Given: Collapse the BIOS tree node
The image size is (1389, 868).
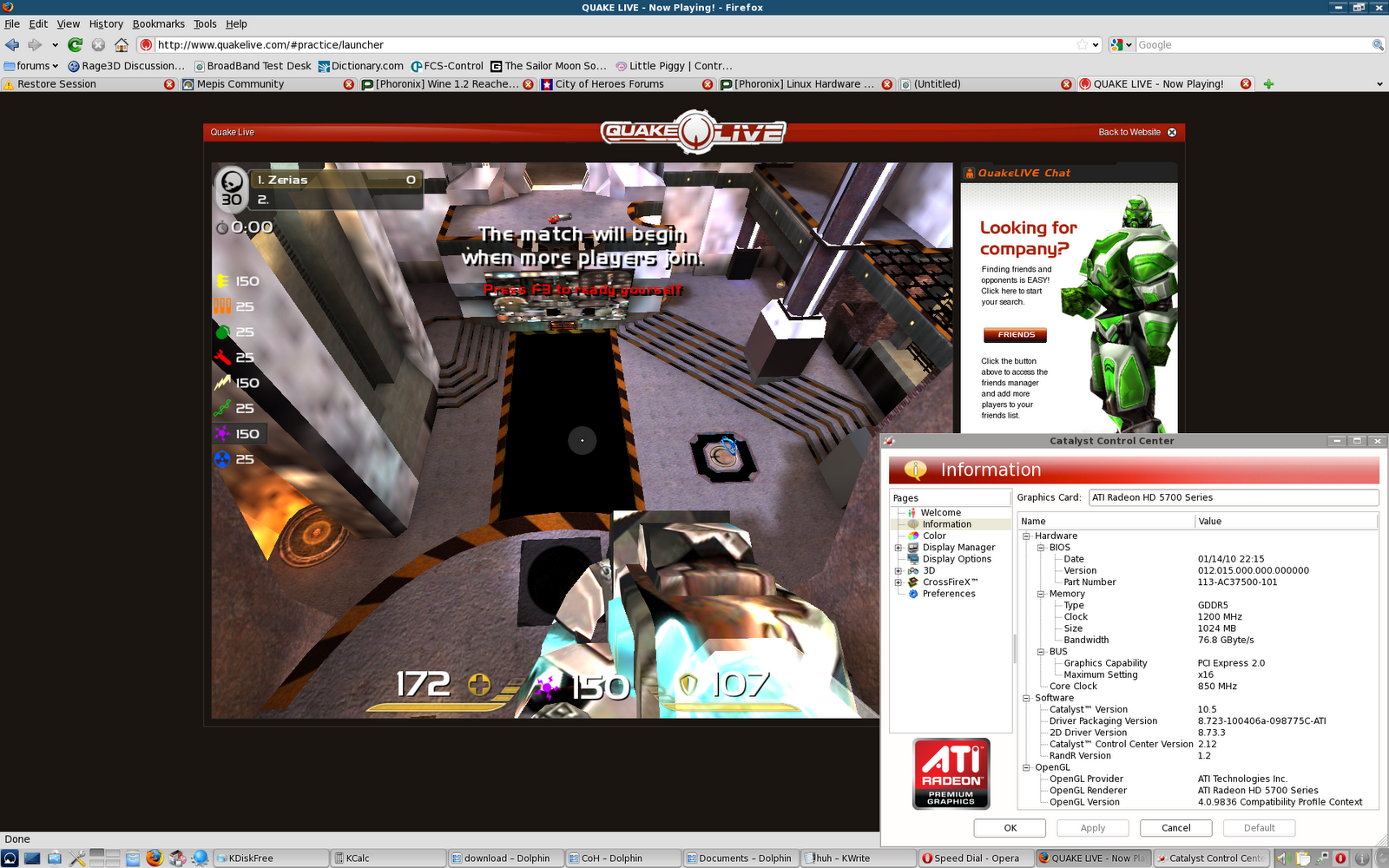Looking at the screenshot, I should click(x=1041, y=548).
